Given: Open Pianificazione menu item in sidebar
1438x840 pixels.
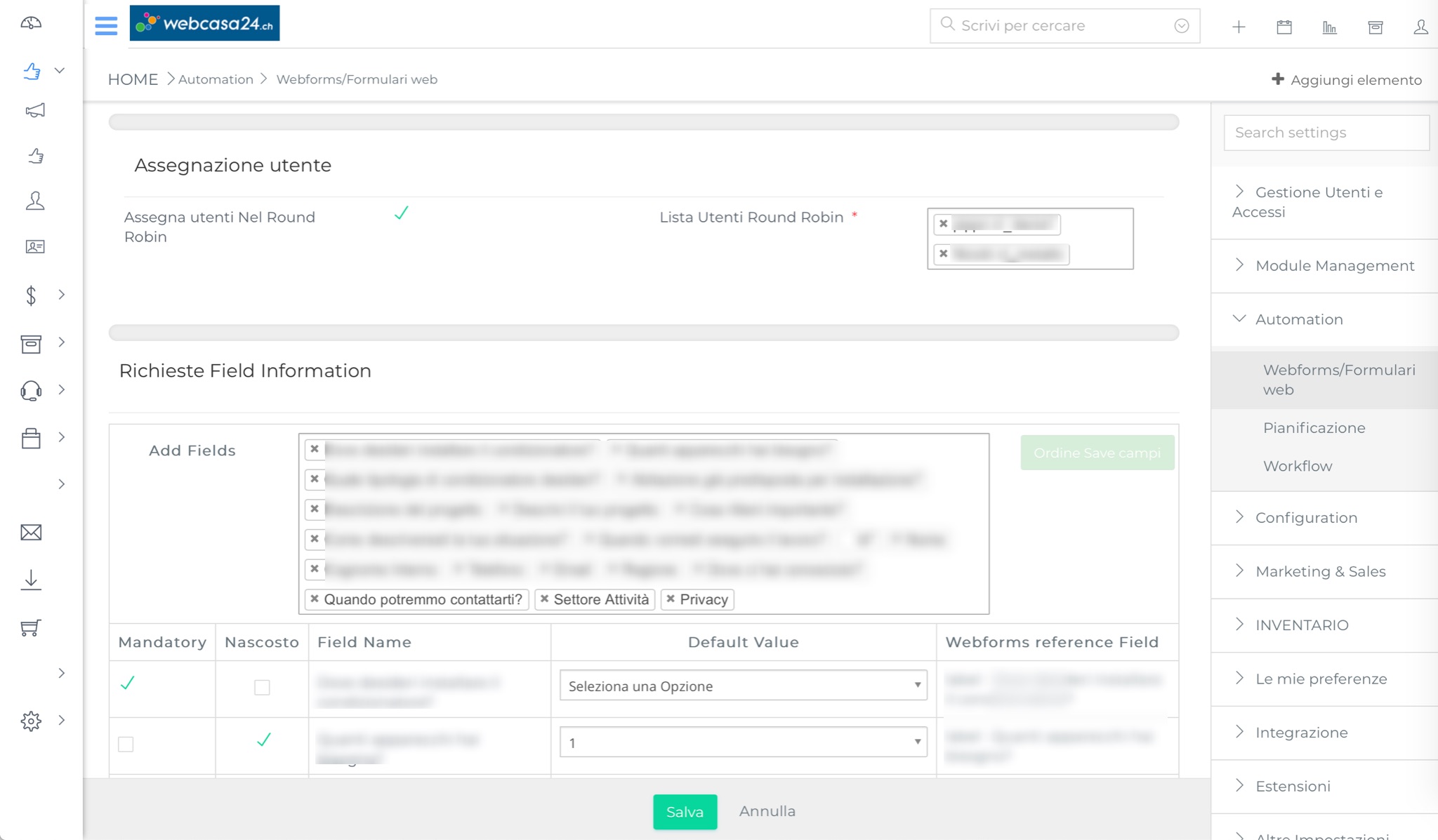Looking at the screenshot, I should point(1314,428).
